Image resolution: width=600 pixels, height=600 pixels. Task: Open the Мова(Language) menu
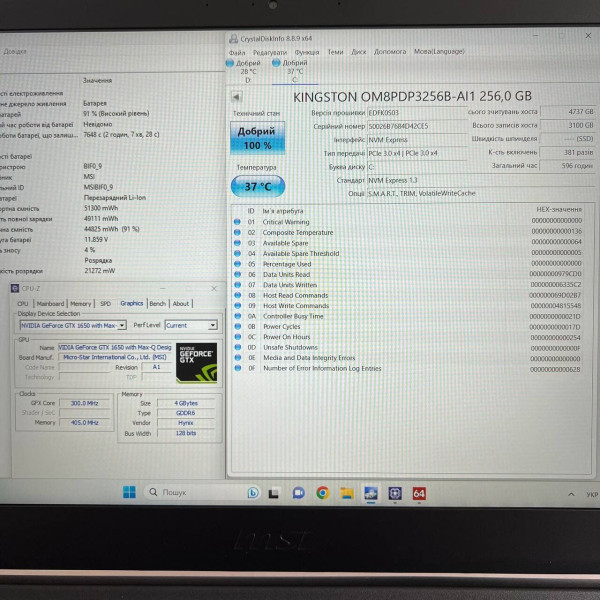coord(439,51)
